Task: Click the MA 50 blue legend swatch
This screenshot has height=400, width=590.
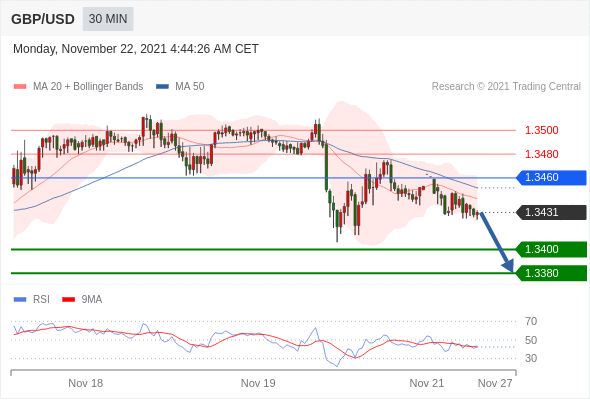Action: coord(162,87)
